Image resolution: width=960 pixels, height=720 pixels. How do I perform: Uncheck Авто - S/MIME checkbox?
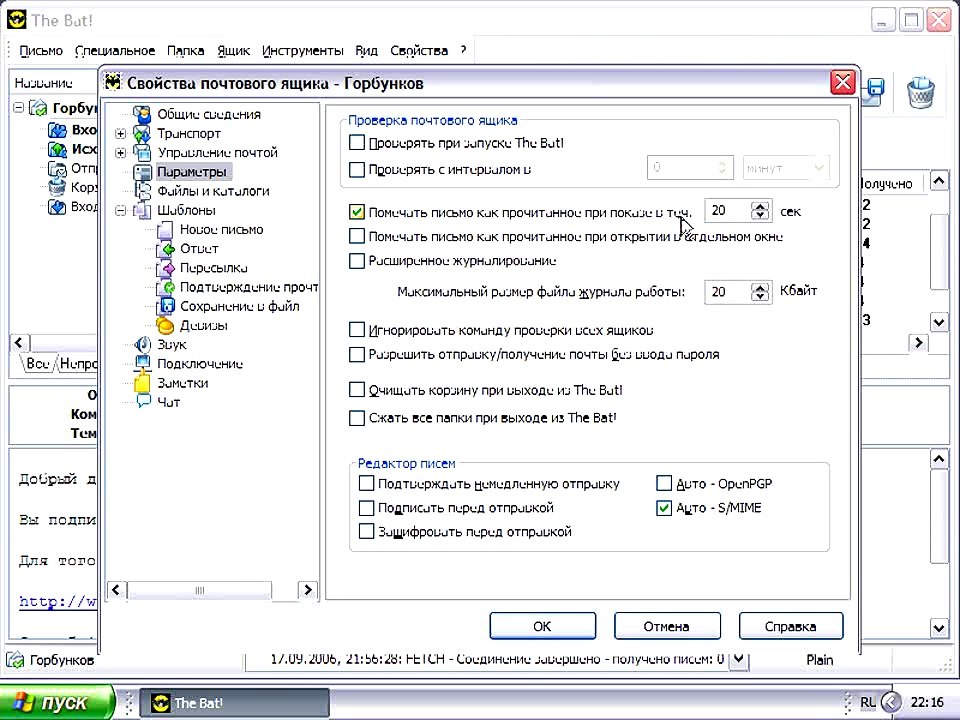click(664, 508)
